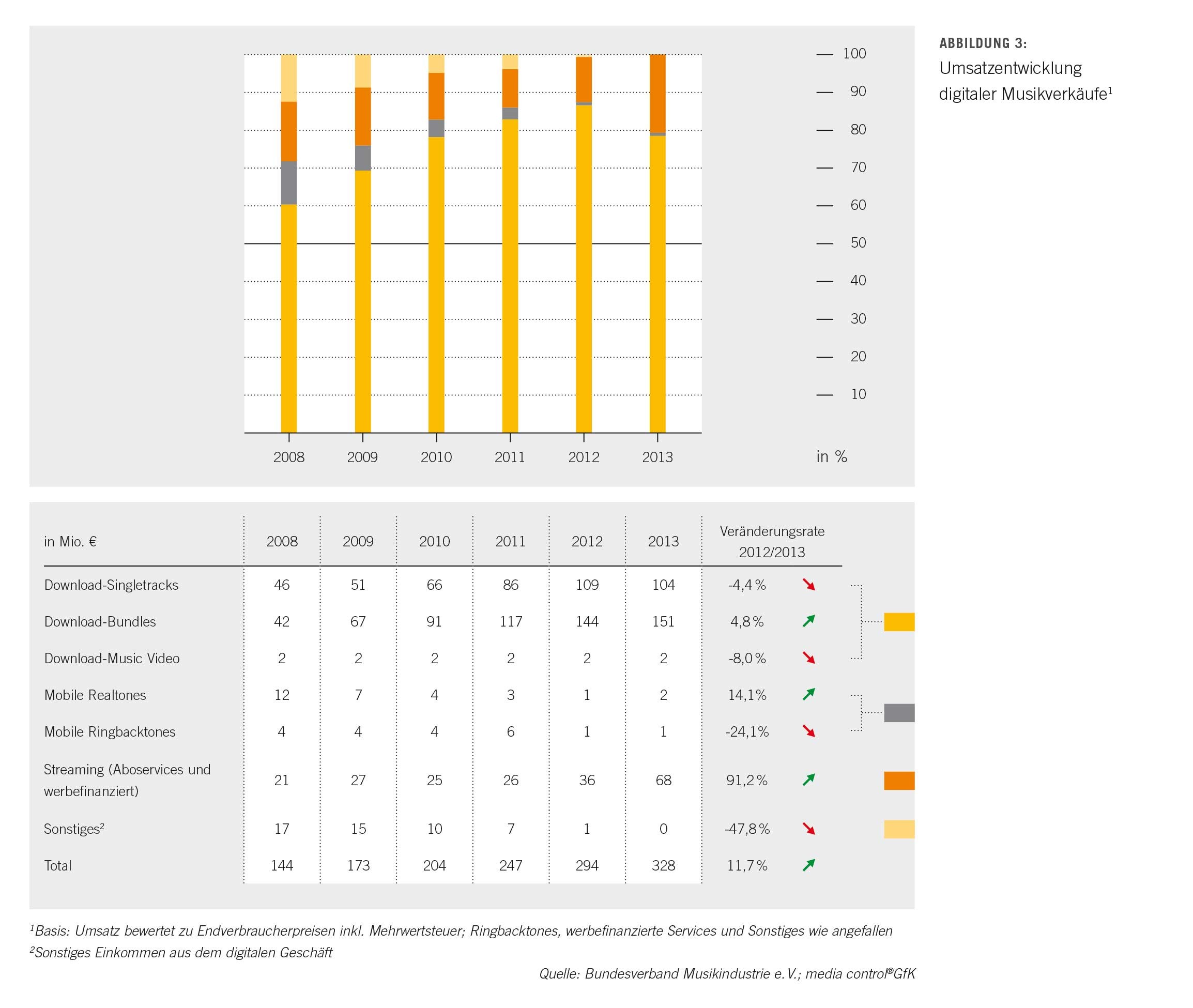
Task: Click the 2011 label on chart axis
Action: [x=510, y=457]
